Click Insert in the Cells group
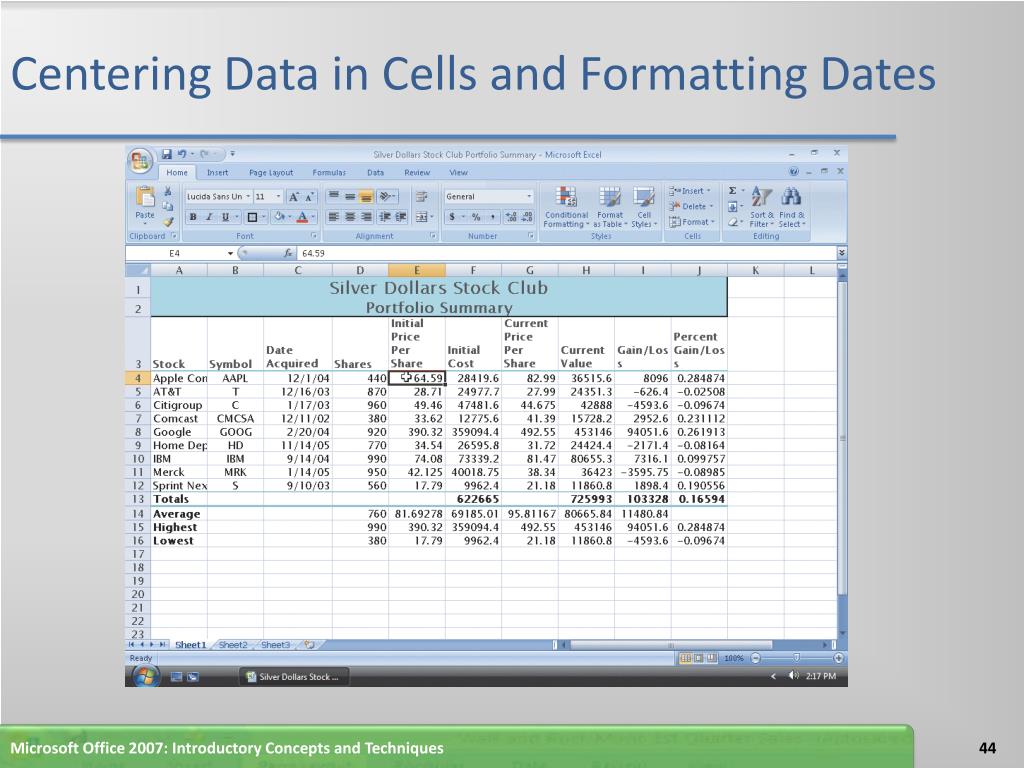The width and height of the screenshot is (1024, 768). (690, 191)
